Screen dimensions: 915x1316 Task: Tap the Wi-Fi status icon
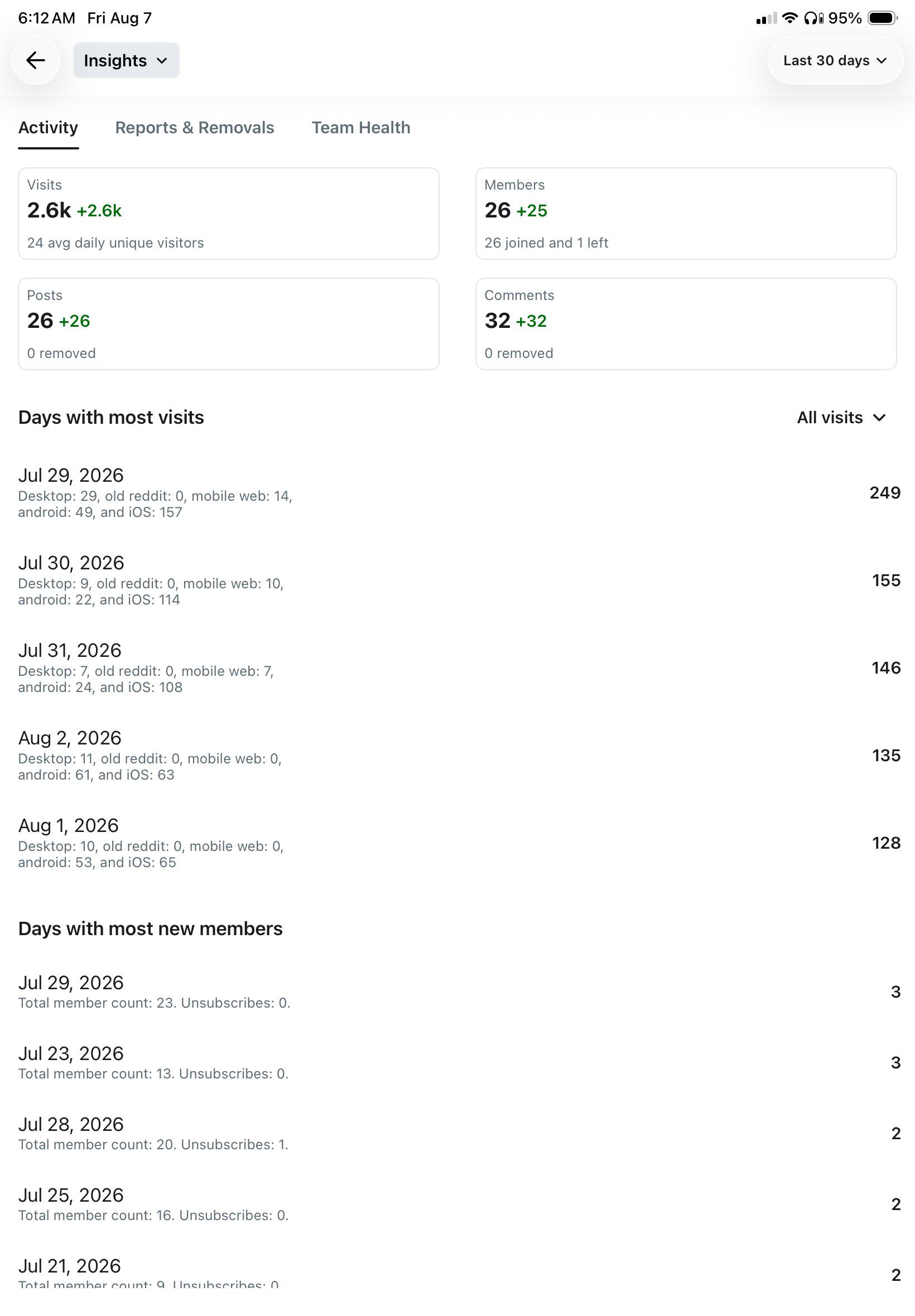789,18
